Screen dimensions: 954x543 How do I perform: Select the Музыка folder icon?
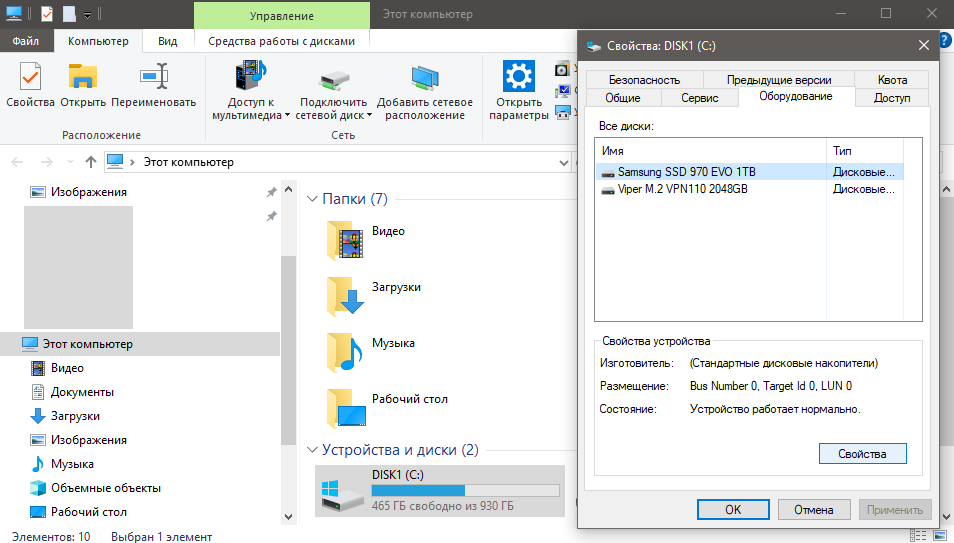pos(345,352)
